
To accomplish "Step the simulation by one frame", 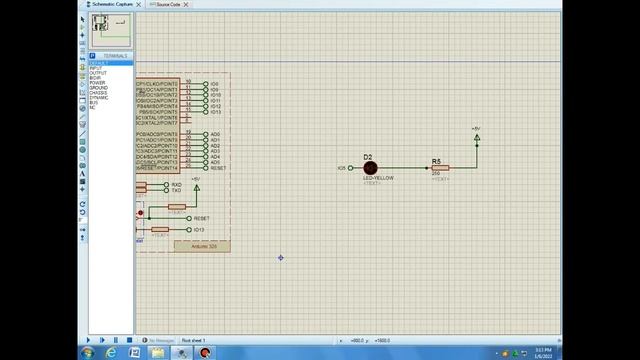I will pyautogui.click(x=102, y=340).
